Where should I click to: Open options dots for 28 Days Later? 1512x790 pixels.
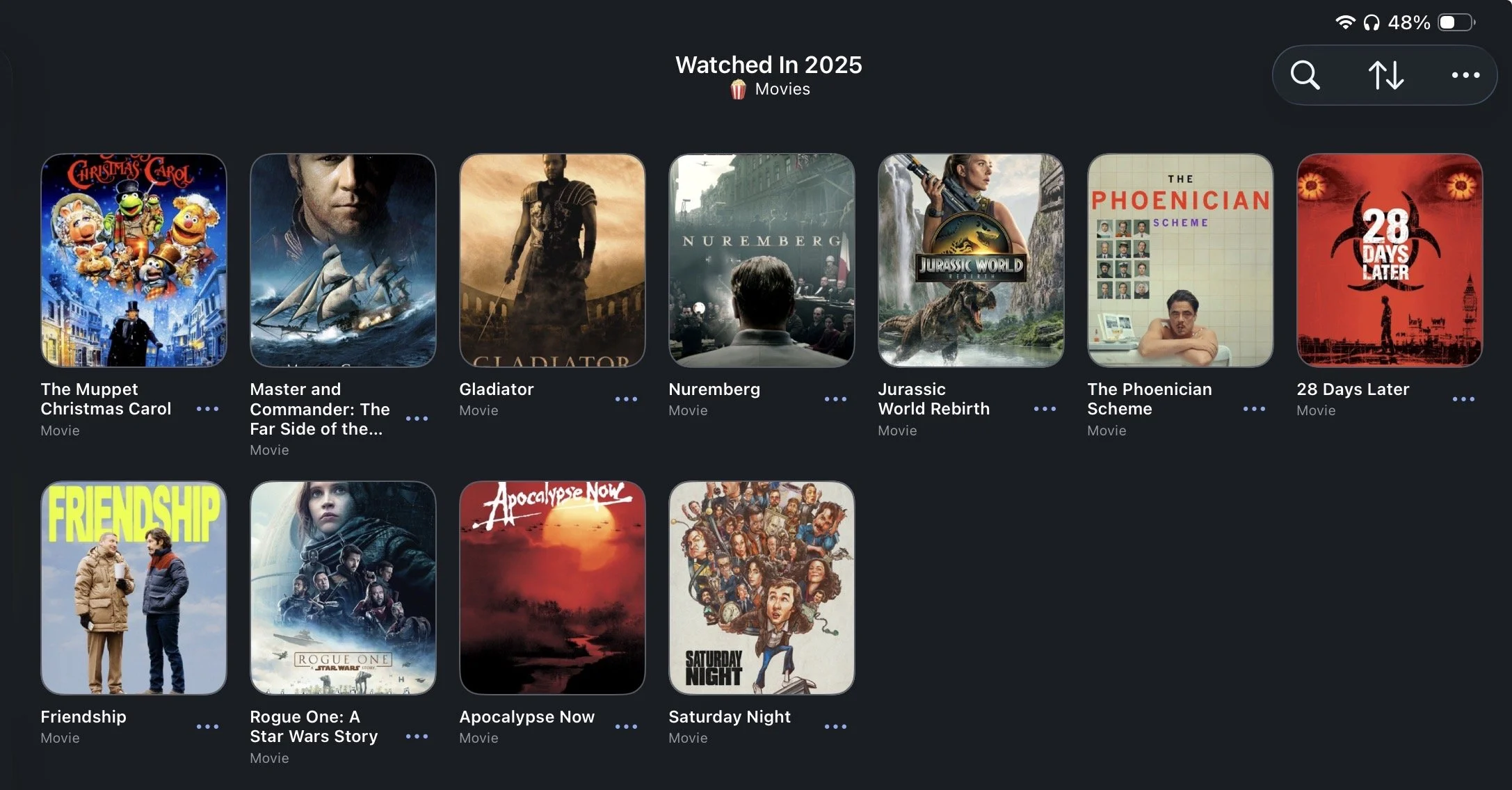[x=1463, y=399]
